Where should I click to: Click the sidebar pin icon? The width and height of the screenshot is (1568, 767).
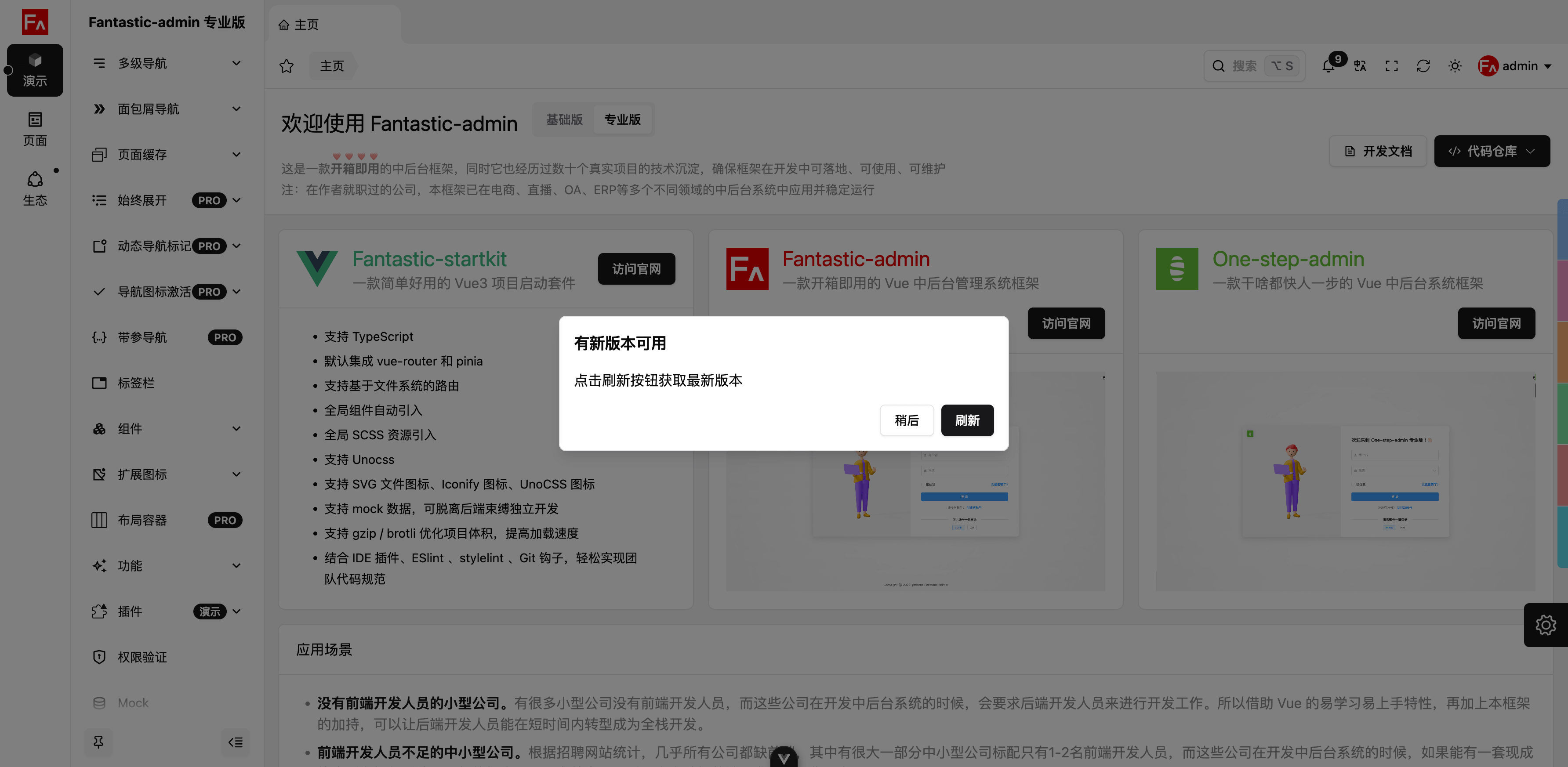[98, 742]
